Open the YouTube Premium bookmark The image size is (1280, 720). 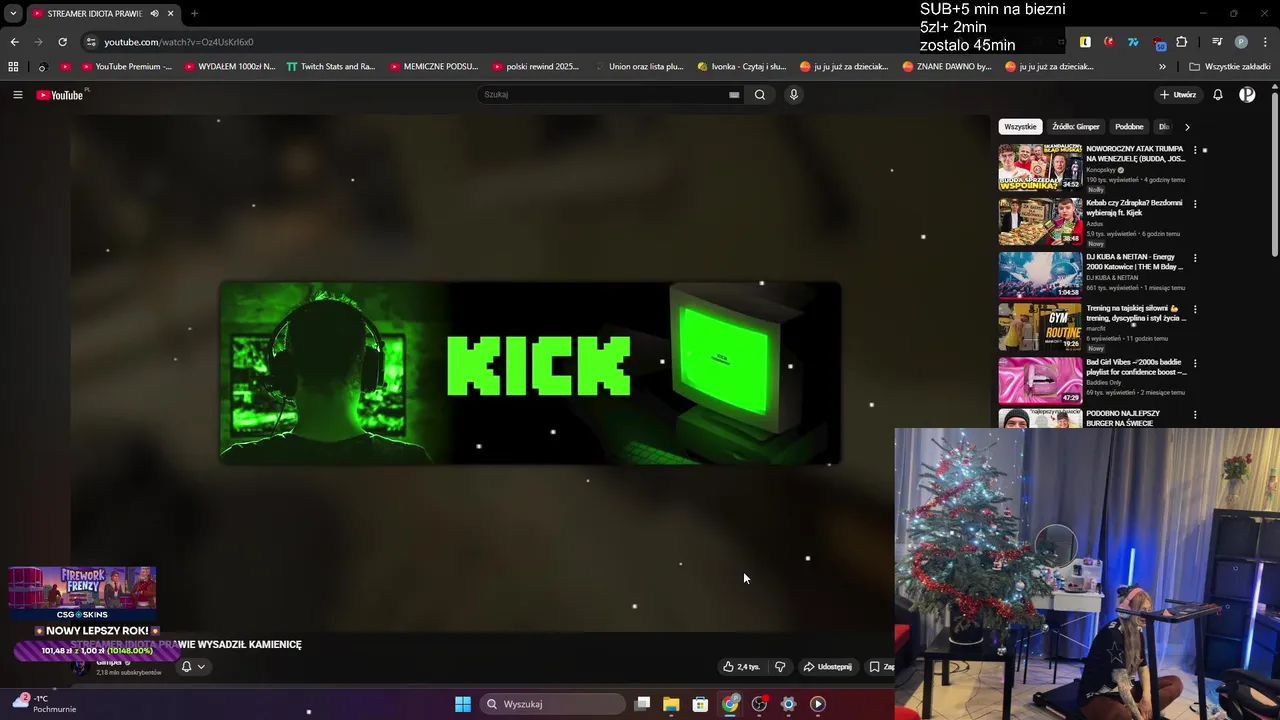coord(126,67)
